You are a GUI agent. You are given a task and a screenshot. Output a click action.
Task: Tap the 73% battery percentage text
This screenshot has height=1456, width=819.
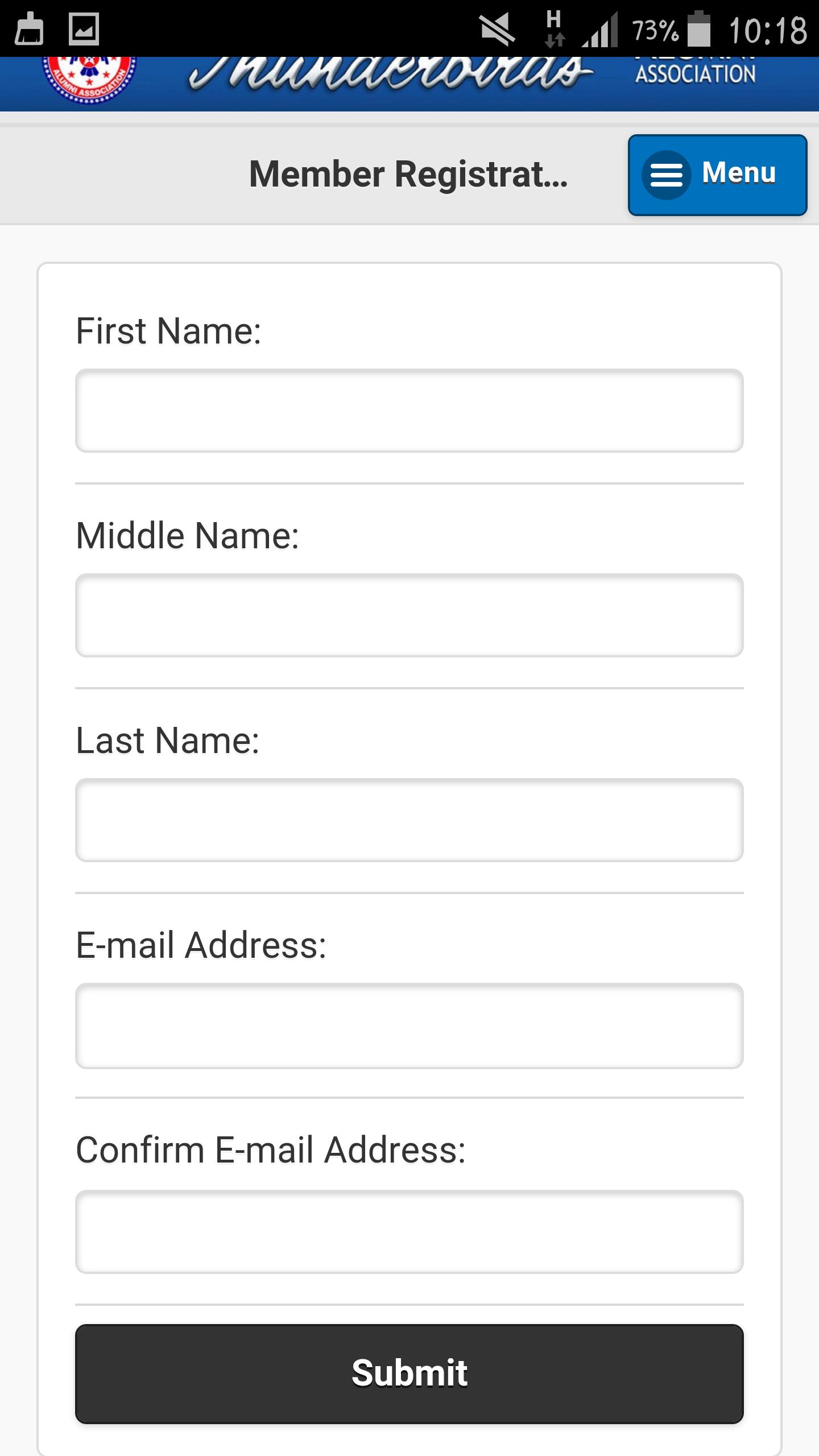[x=655, y=31]
